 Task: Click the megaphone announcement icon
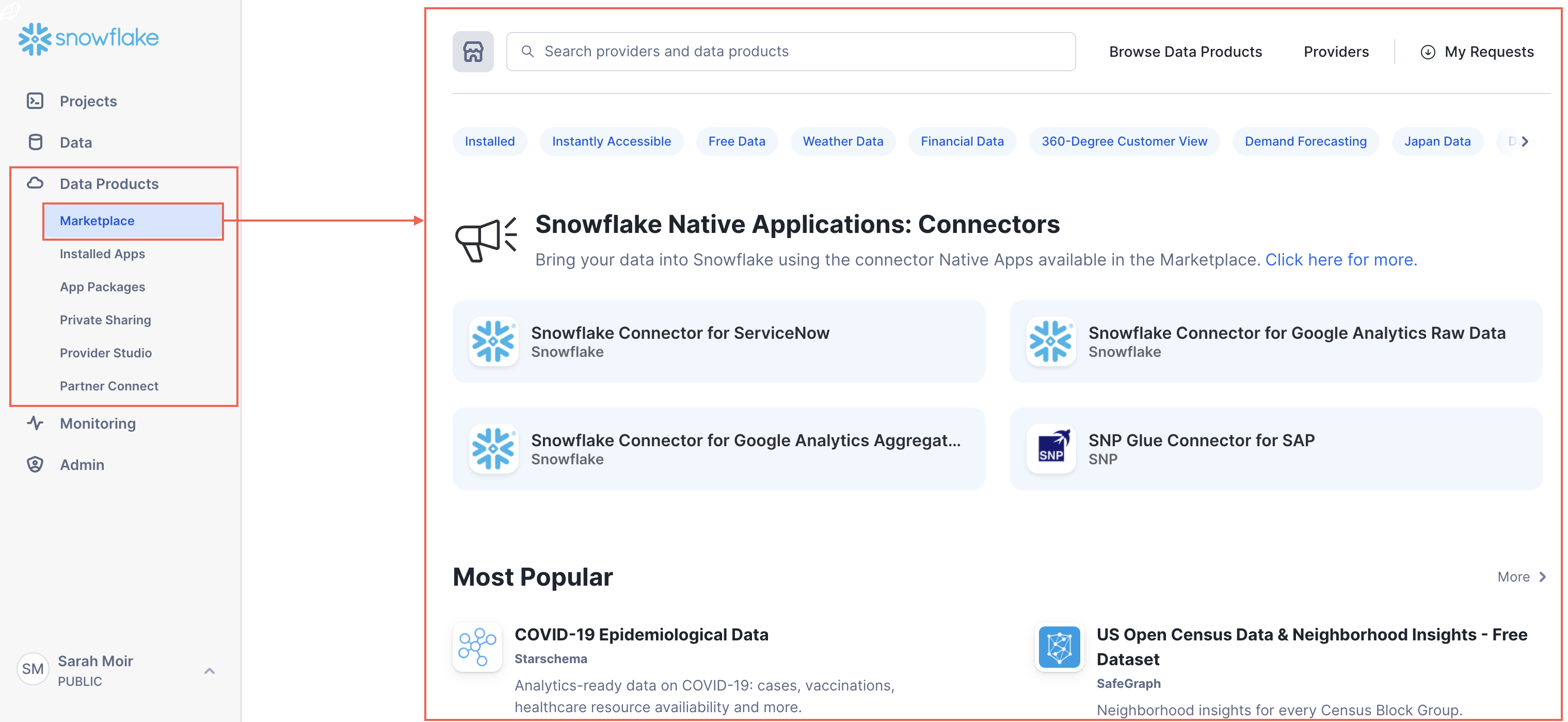[x=486, y=240]
